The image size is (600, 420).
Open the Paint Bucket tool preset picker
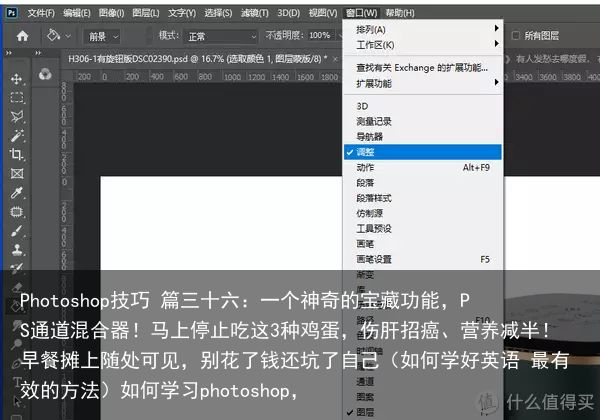(58, 36)
